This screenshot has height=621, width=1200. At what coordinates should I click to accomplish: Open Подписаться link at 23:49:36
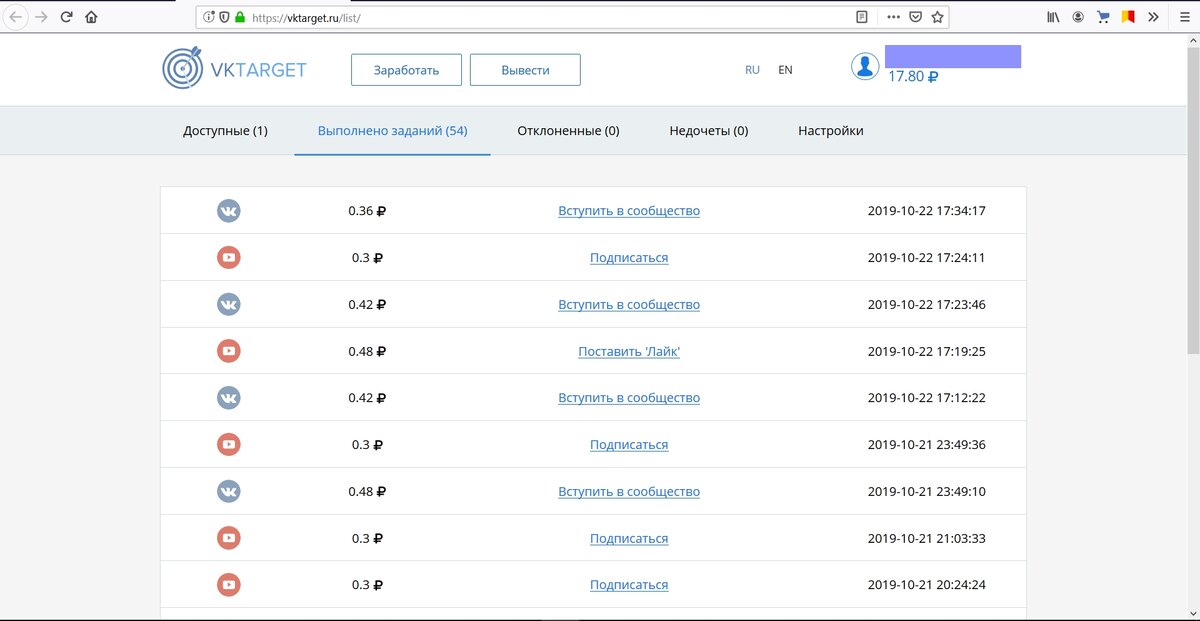coord(629,445)
